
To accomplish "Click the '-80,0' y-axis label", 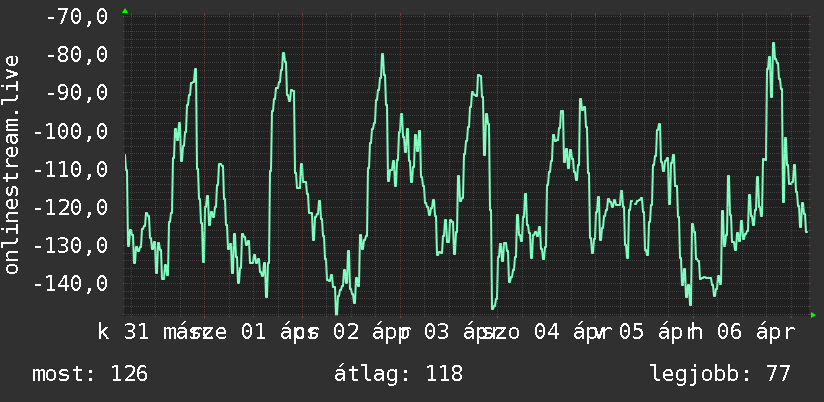I will pos(77,55).
